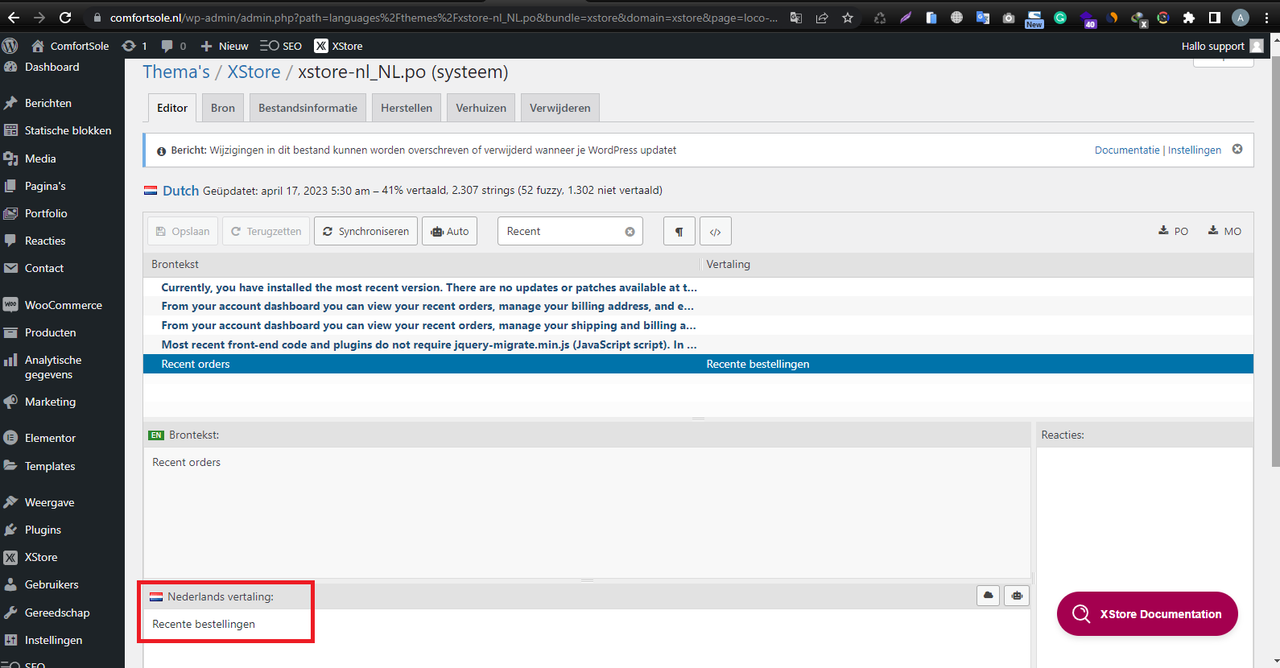The height and width of the screenshot is (668, 1280).
Task: Open ComfortSole site link in admin bar
Action: point(70,46)
